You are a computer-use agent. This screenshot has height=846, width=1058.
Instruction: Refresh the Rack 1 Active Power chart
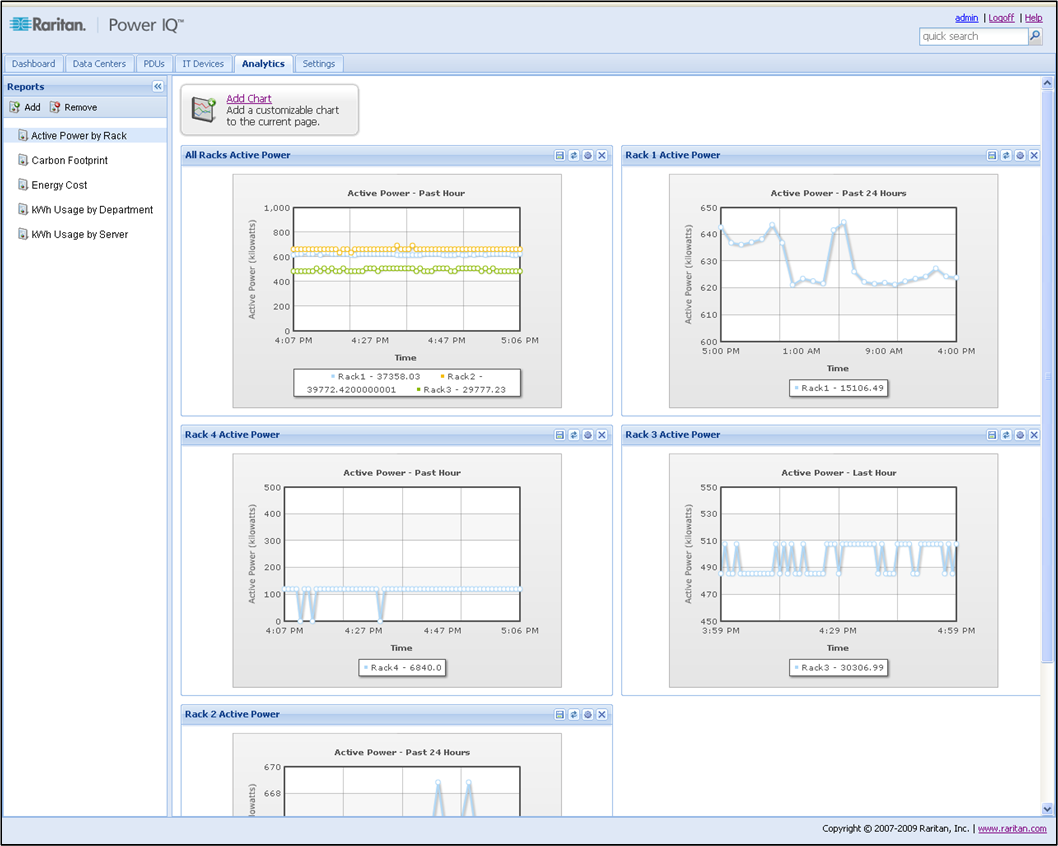coord(1006,155)
